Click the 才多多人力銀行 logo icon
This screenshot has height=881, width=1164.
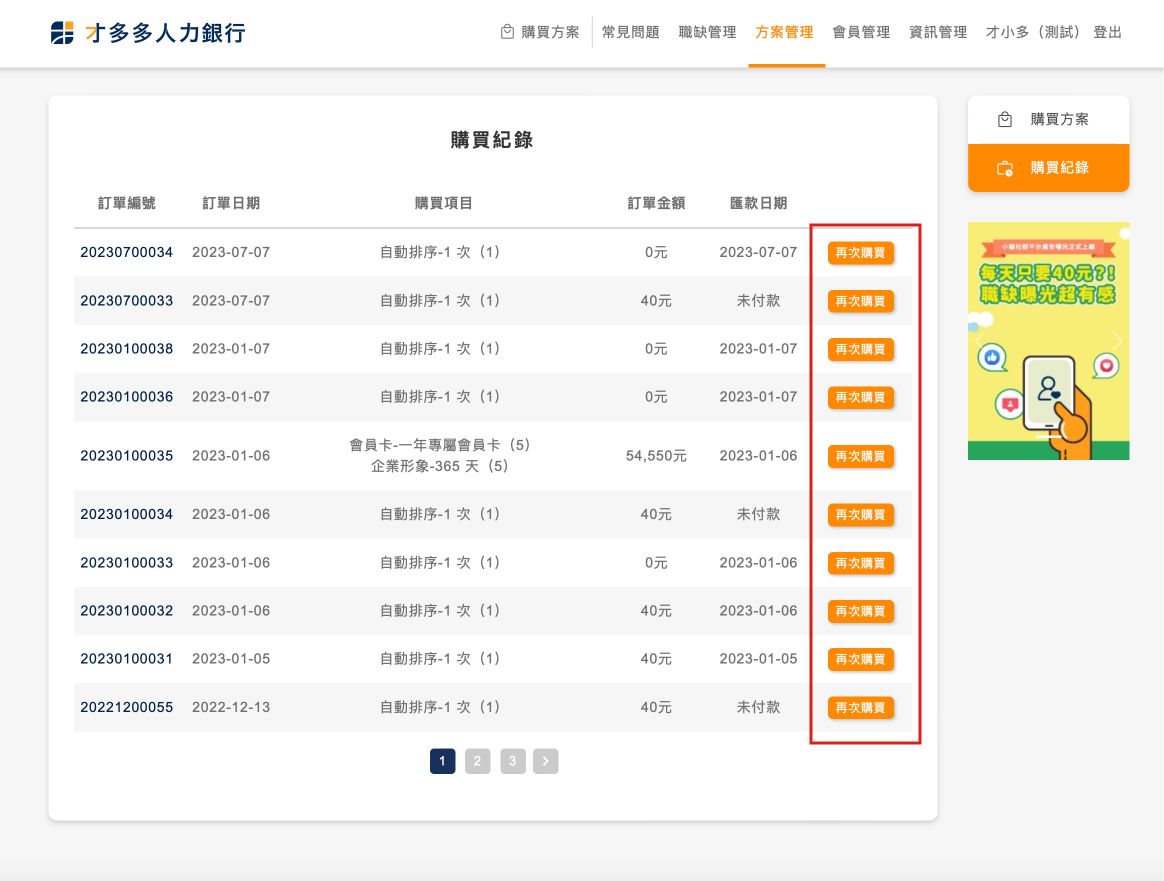click(62, 33)
